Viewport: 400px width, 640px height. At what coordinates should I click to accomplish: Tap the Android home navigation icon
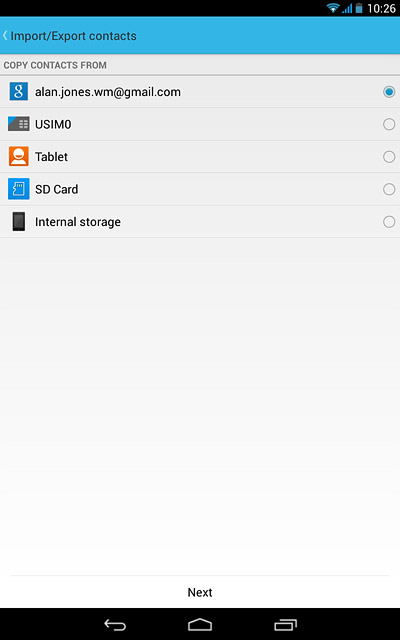tap(200, 624)
